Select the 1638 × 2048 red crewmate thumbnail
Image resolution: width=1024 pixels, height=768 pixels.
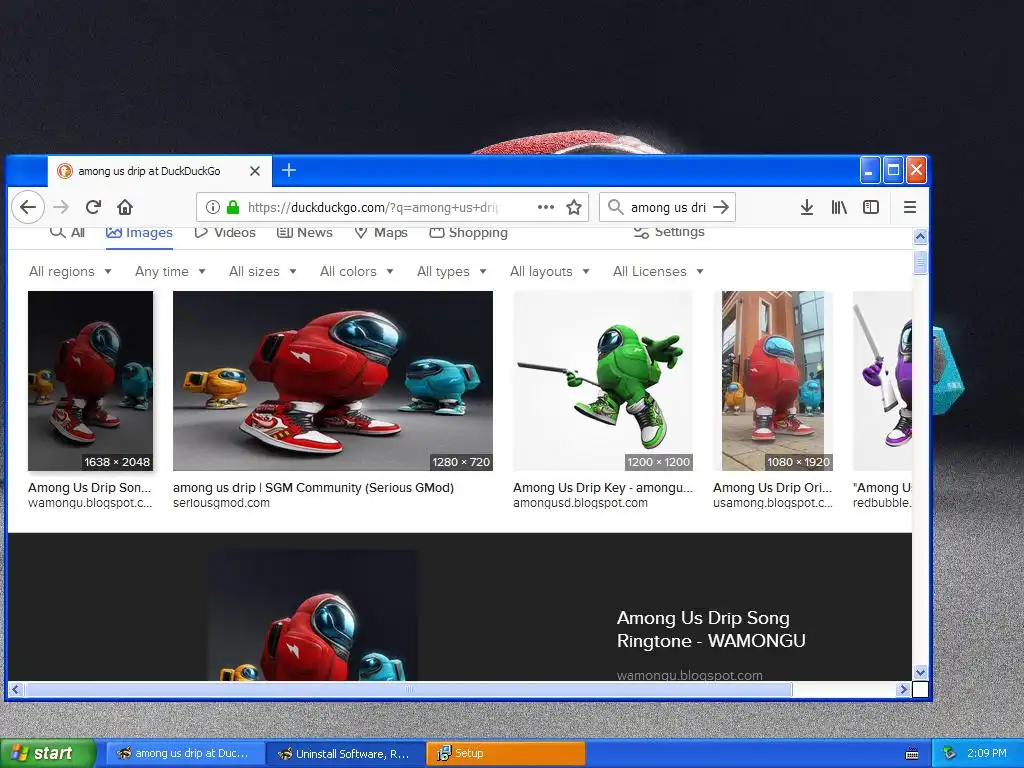(91, 381)
